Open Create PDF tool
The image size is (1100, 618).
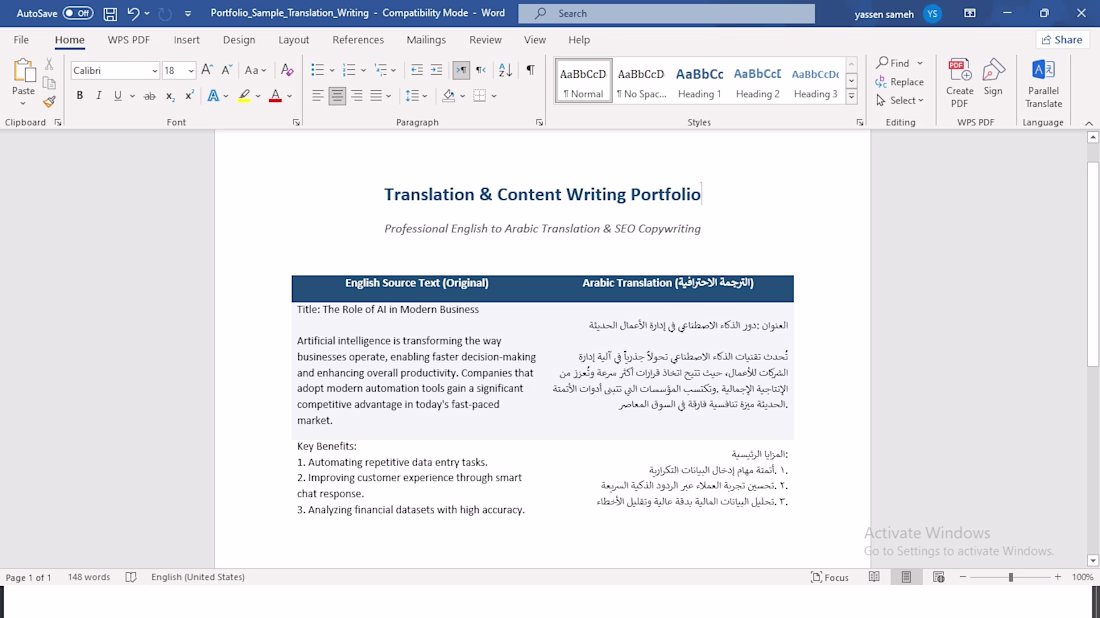coord(960,83)
